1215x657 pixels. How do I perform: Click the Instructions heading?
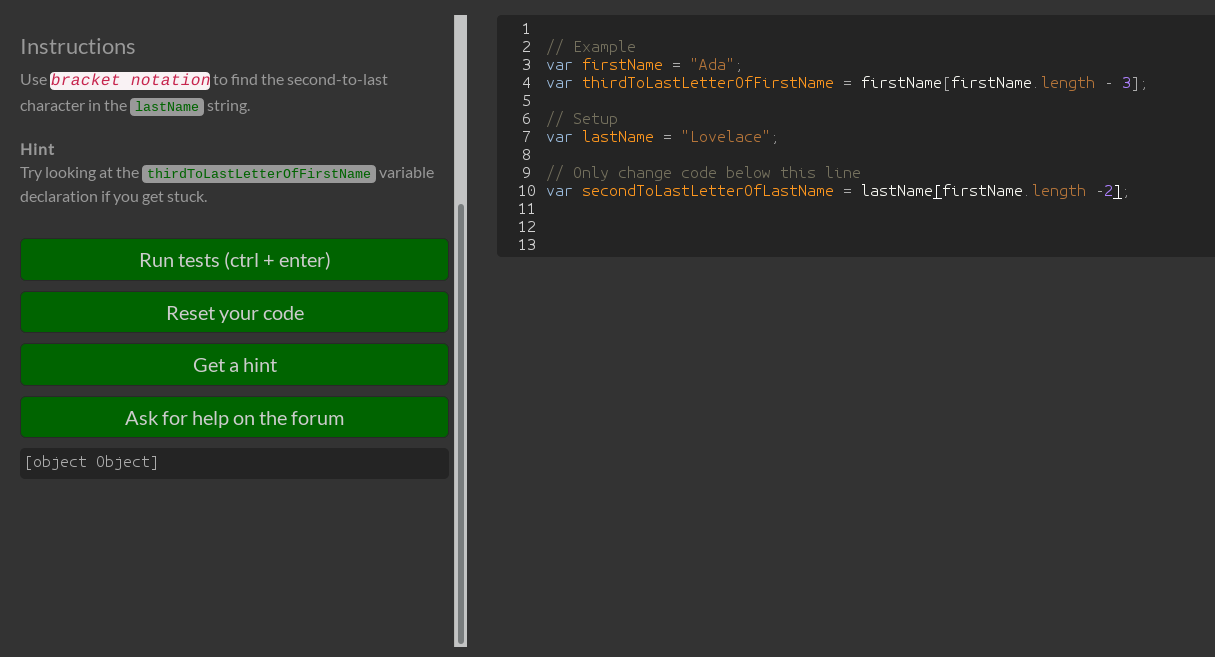pyautogui.click(x=78, y=46)
